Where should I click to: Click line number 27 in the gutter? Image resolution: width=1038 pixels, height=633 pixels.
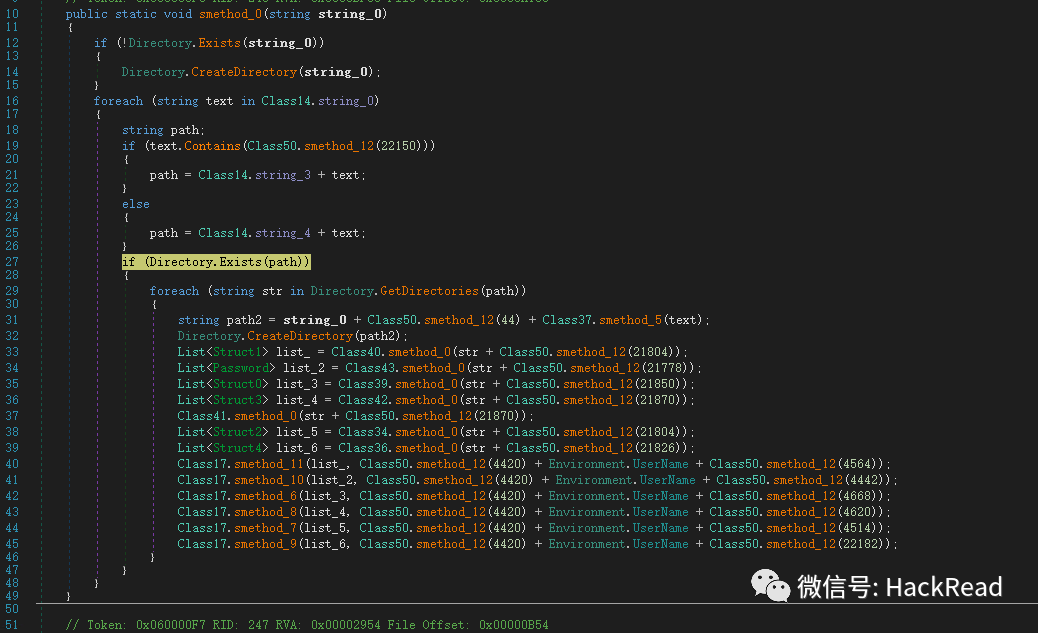click(12, 262)
